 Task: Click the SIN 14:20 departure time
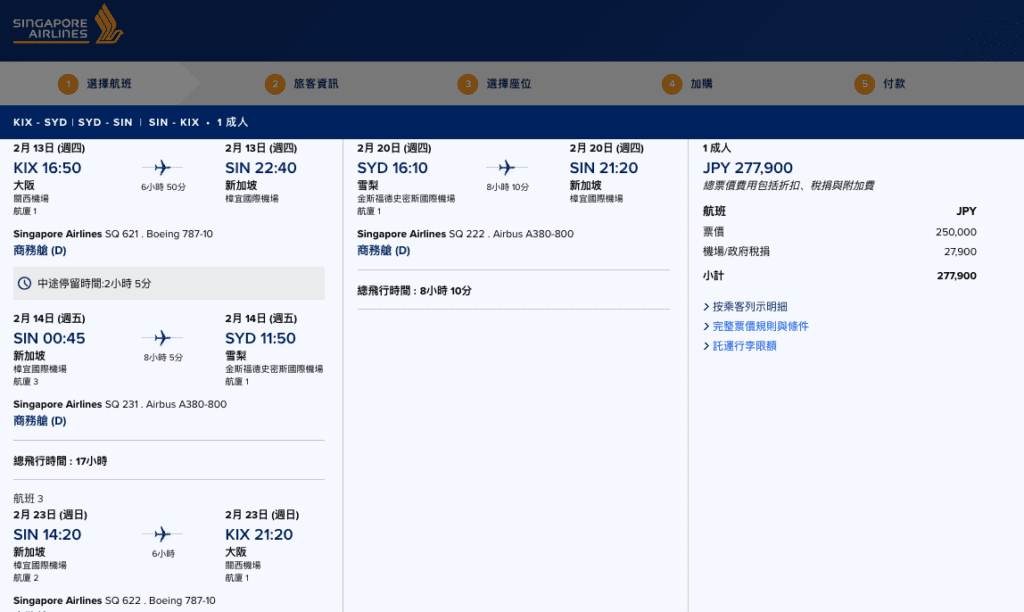[47, 534]
